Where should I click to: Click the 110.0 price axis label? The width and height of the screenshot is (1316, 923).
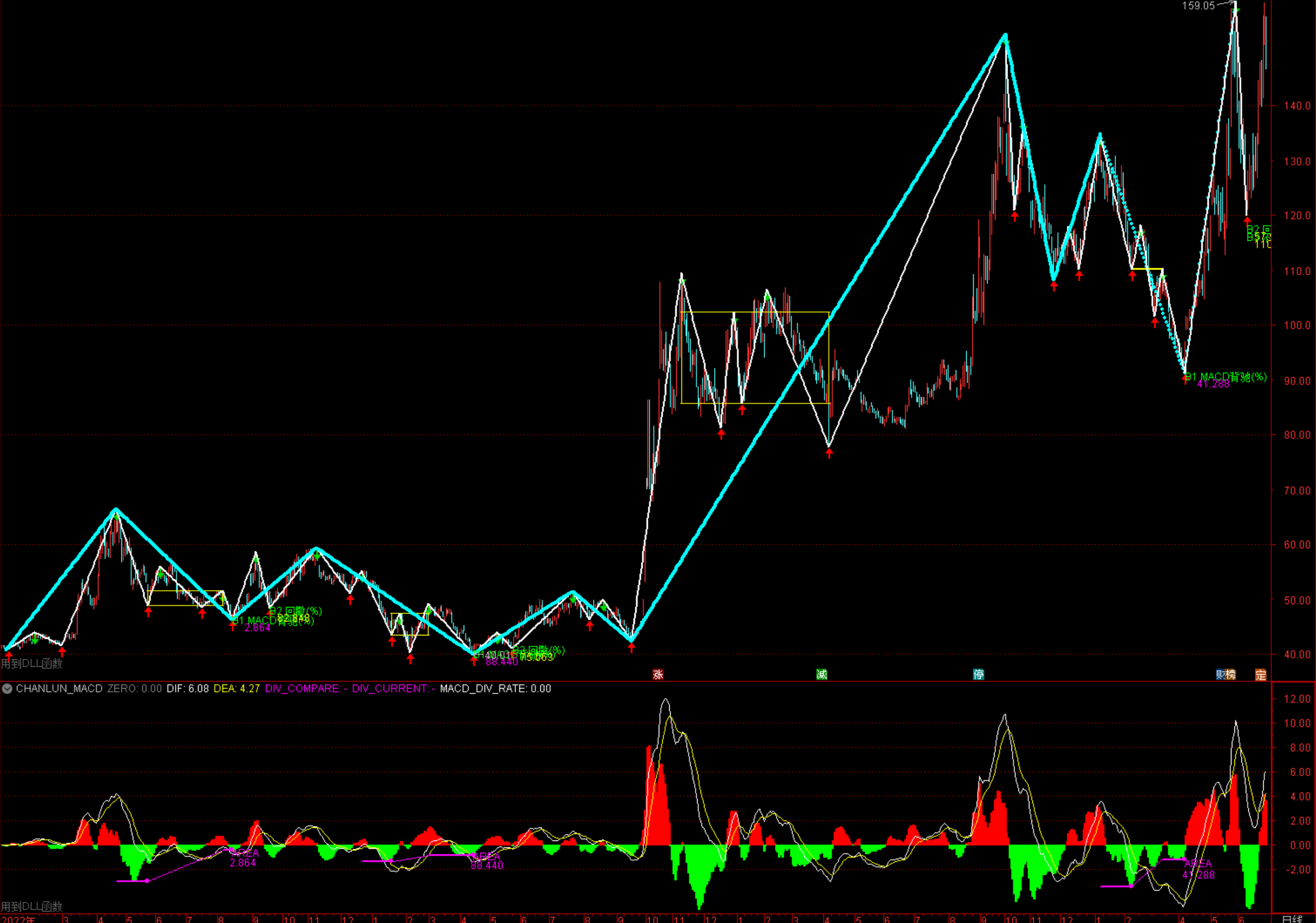coord(1297,271)
